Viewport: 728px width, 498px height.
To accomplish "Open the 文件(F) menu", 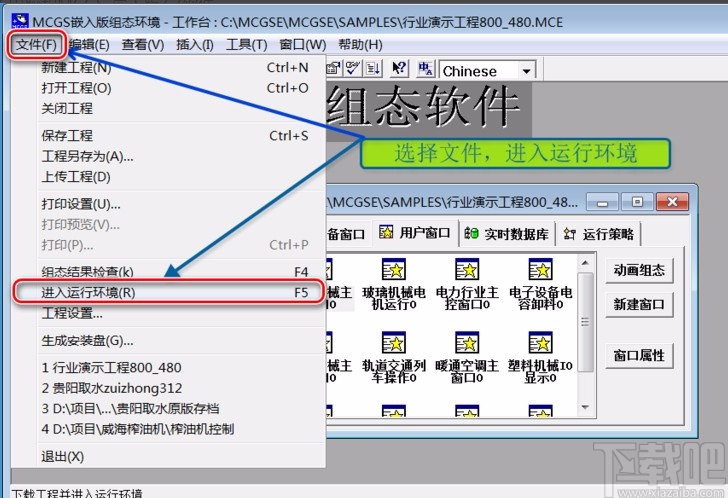I will tap(36, 45).
